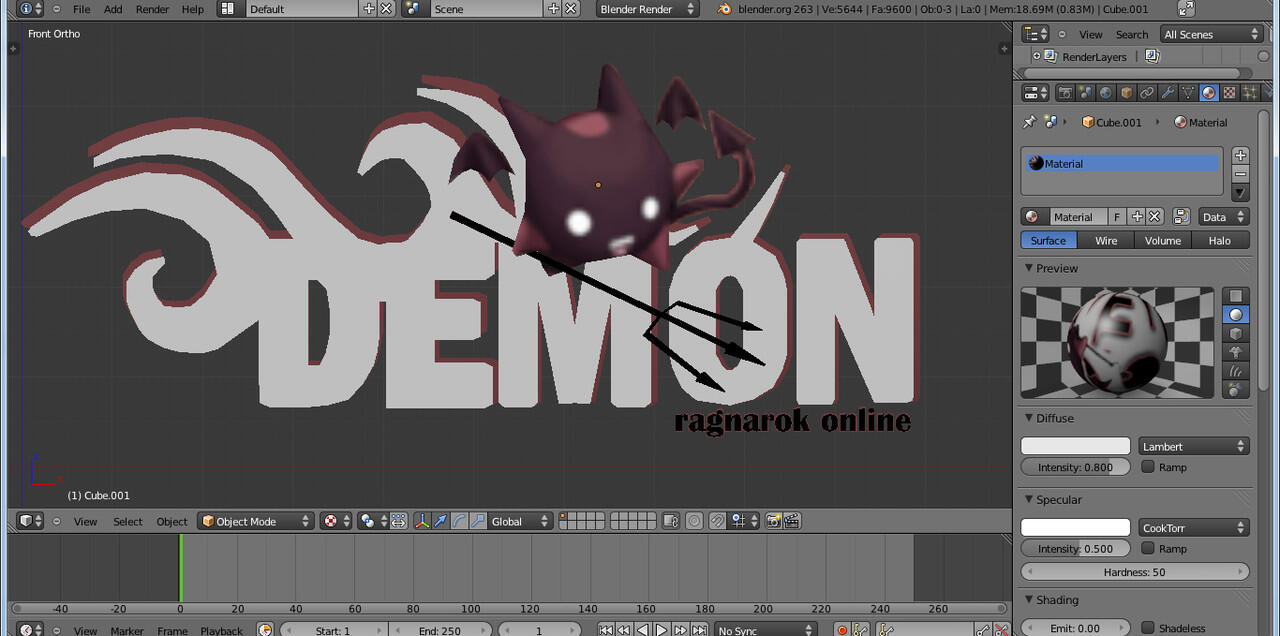Open the All Scenes outliner filter dropdown

(1212, 34)
